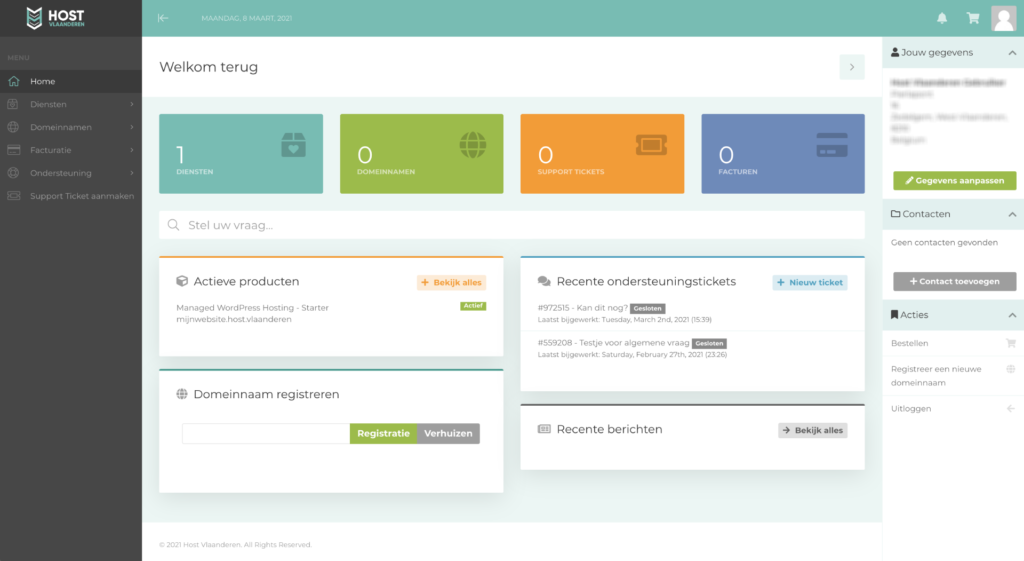
Task: Click the Diensten box icon tile
Action: point(293,145)
